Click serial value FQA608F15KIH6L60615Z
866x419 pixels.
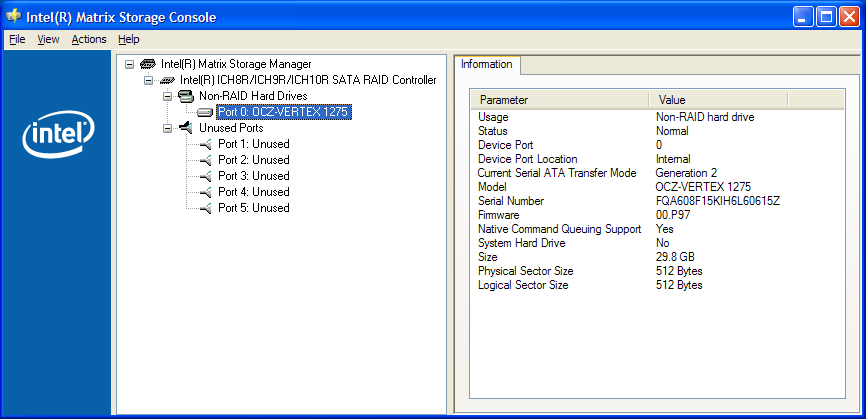(717, 201)
